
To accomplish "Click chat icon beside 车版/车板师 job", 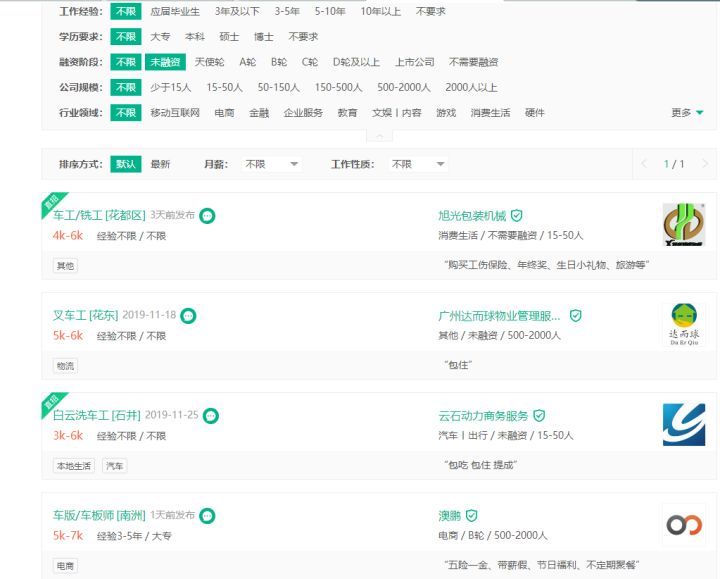I will tap(207, 516).
